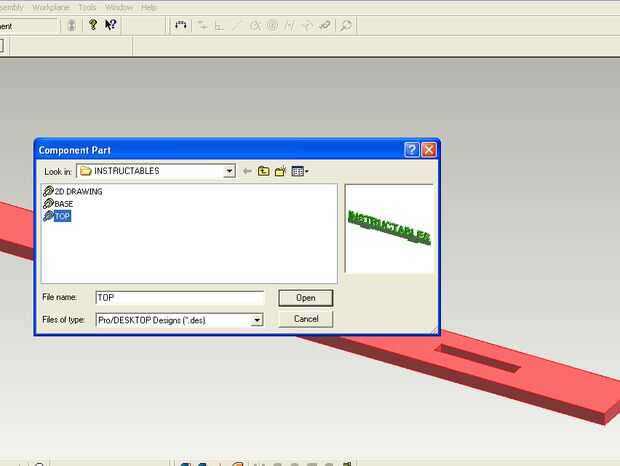This screenshot has height=466, width=620.
Task: Click the Cancel button
Action: (306, 319)
